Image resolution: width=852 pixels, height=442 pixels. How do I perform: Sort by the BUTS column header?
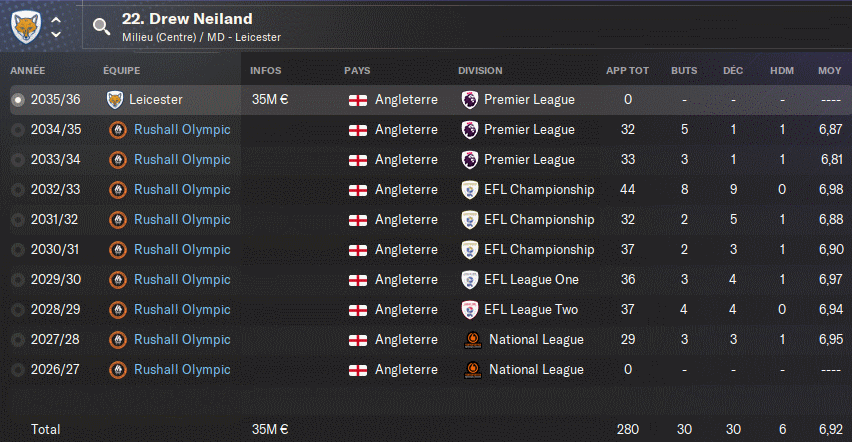(x=684, y=71)
